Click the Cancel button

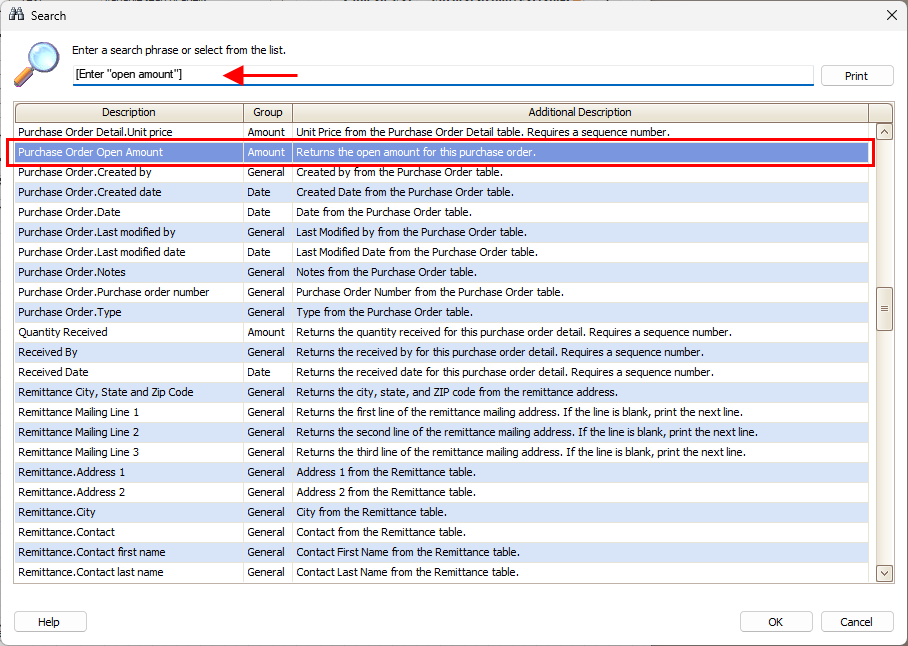856,622
